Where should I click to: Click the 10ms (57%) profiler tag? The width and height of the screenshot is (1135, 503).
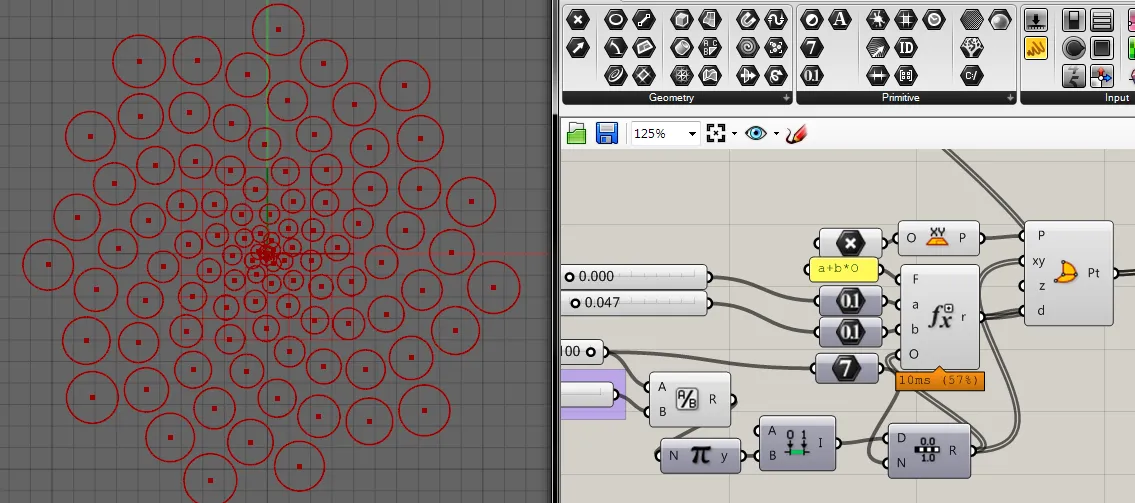click(x=940, y=381)
